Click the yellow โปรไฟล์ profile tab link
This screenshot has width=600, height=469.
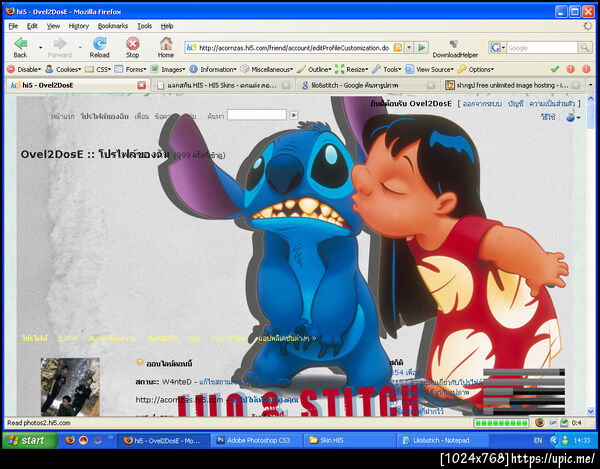coord(34,338)
